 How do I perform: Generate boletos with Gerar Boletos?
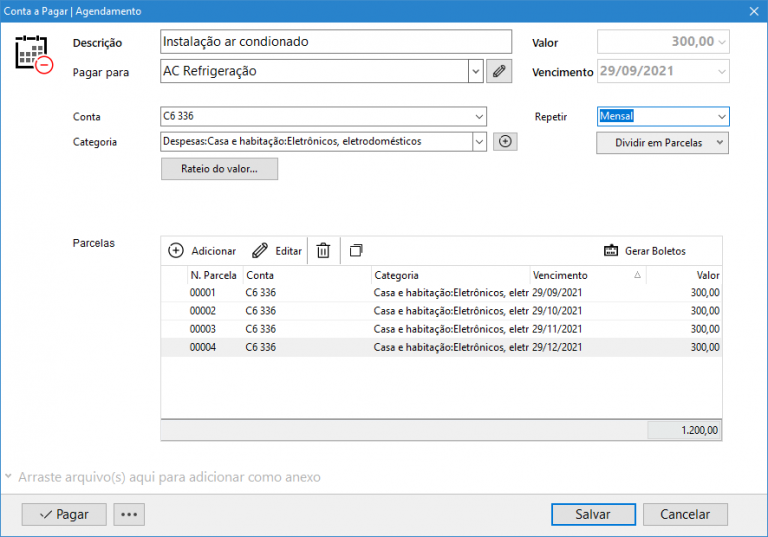point(645,250)
